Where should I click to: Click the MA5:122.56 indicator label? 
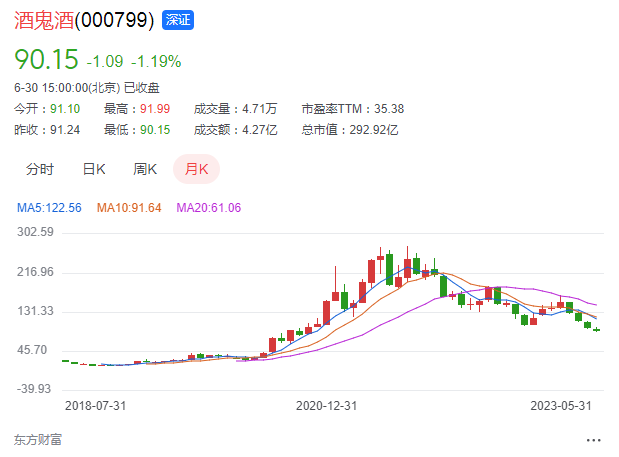pyautogui.click(x=49, y=208)
